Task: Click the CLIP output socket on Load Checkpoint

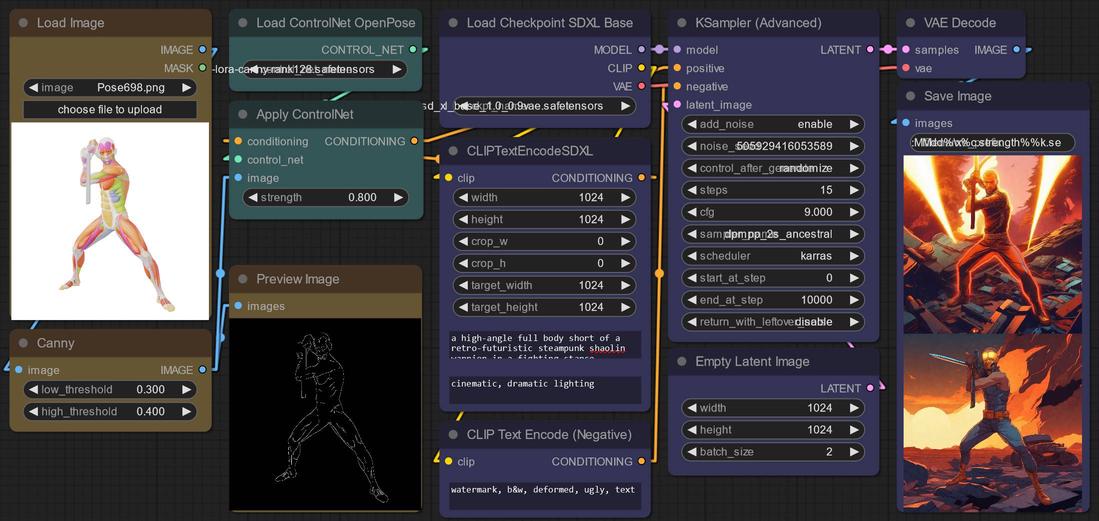Action: click(x=641, y=68)
